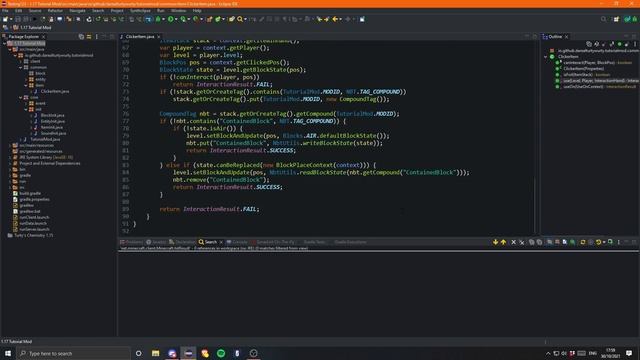
Task: Open the Run menu
Action: [160, 11]
